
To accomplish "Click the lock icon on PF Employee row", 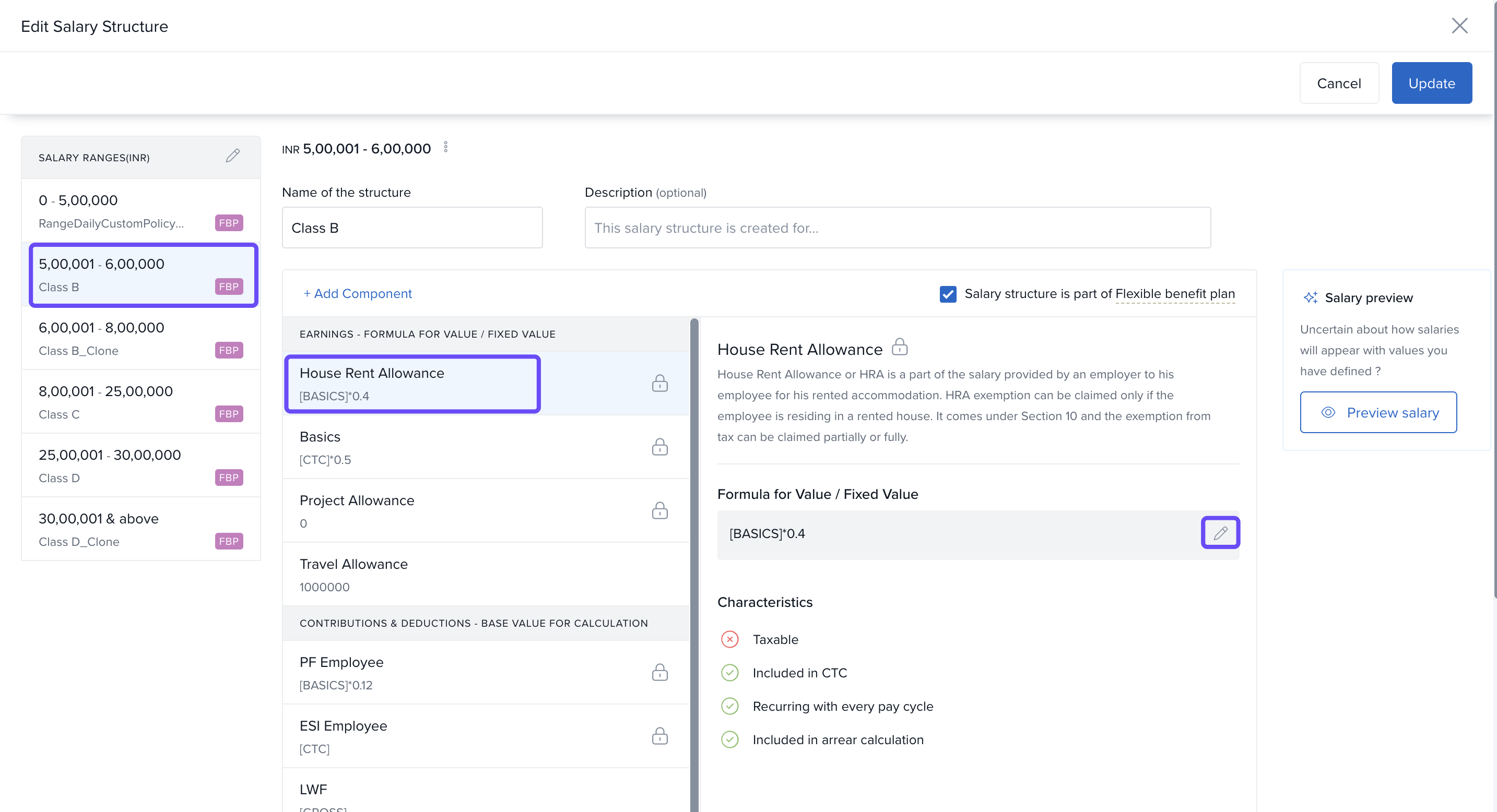I will 659,673.
